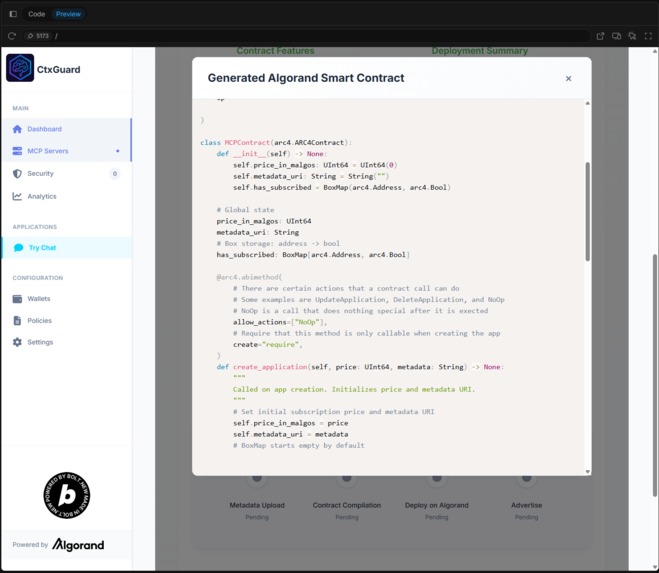This screenshot has width=659, height=573.
Task: Click the Policies document icon
Action: tap(17, 321)
